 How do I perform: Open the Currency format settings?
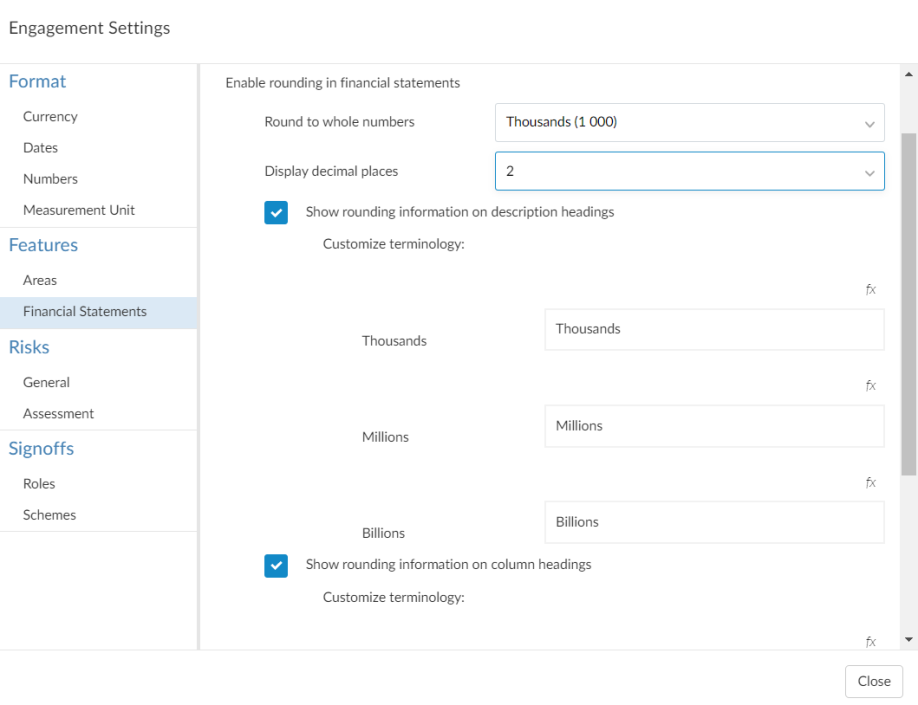click(x=50, y=116)
